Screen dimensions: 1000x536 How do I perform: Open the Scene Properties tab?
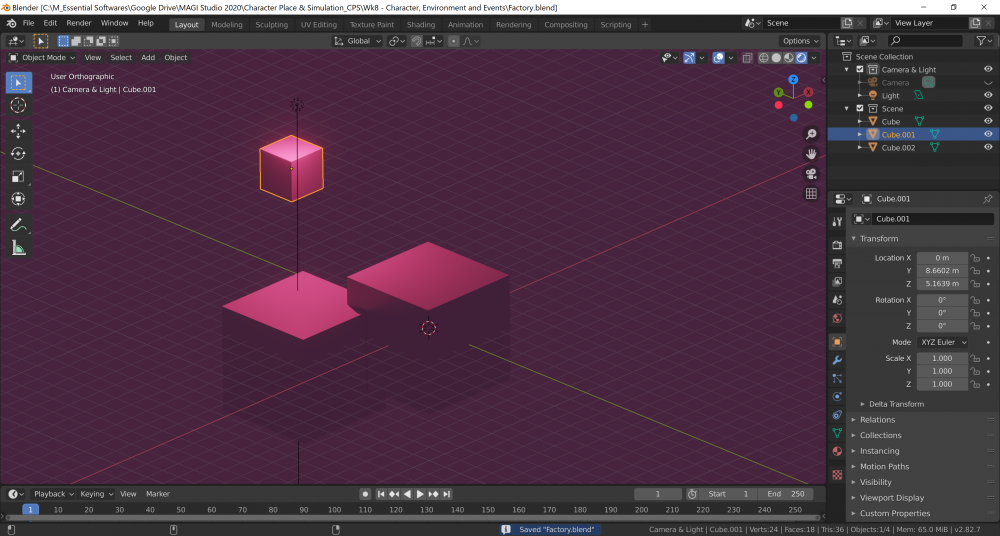pos(837,300)
